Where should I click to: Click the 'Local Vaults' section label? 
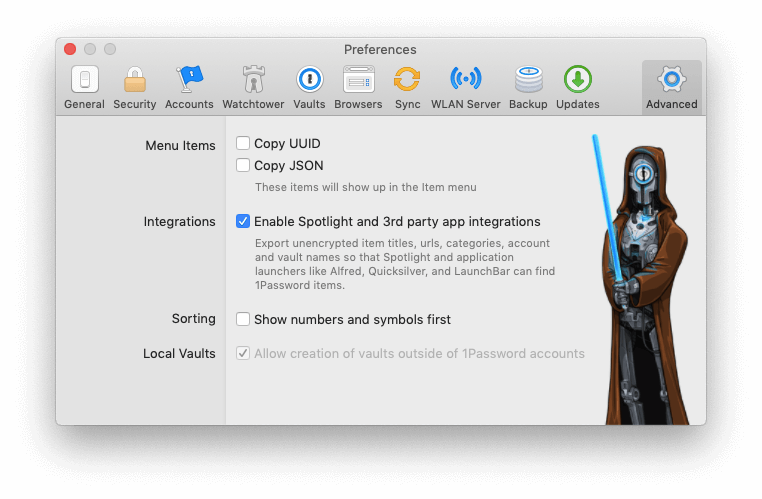click(x=179, y=353)
